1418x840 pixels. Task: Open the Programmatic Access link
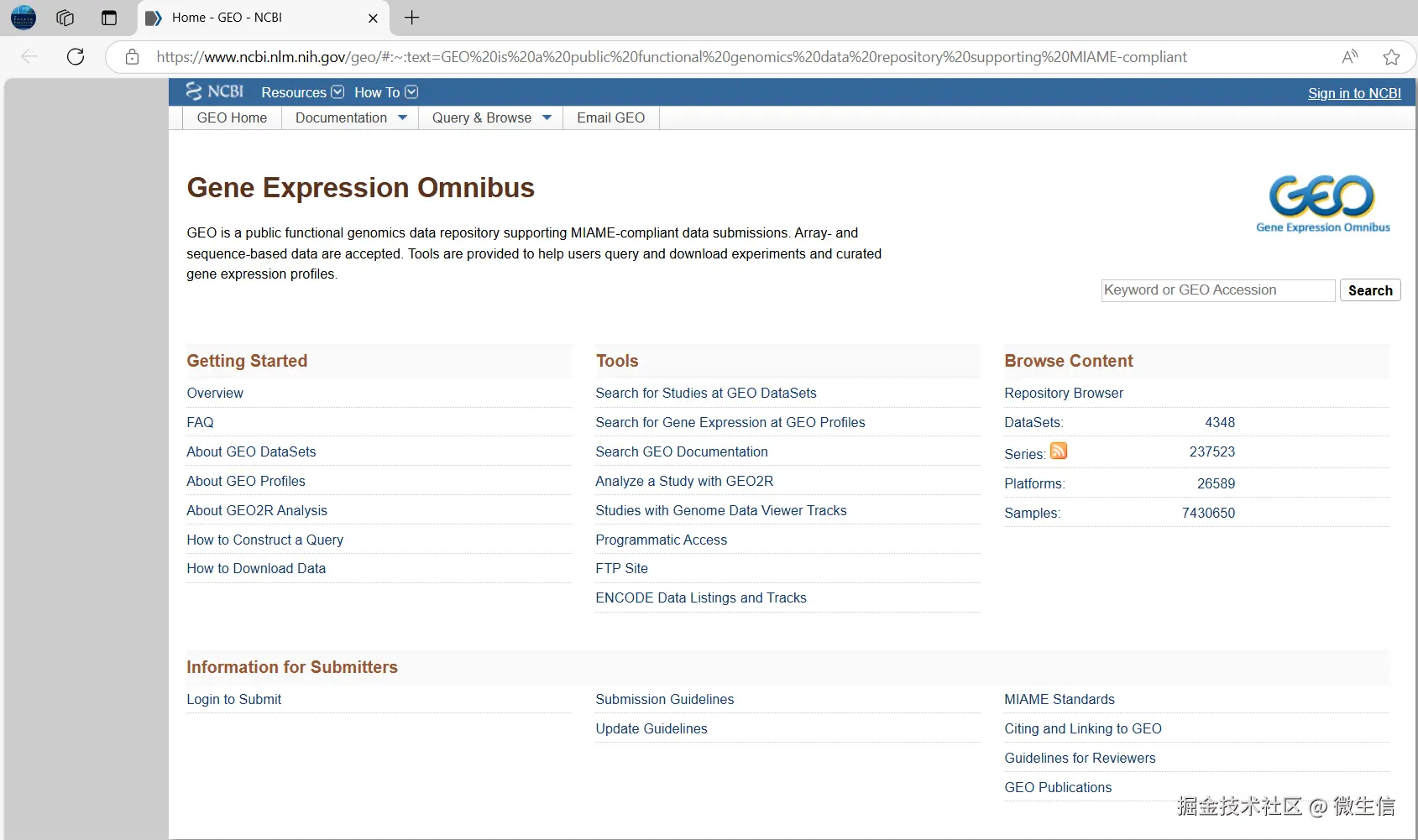(662, 540)
